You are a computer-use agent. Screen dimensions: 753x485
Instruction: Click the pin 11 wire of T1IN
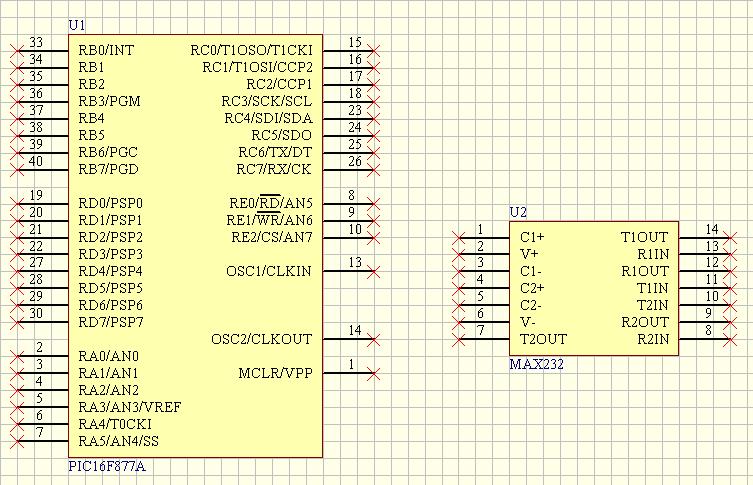(x=704, y=289)
